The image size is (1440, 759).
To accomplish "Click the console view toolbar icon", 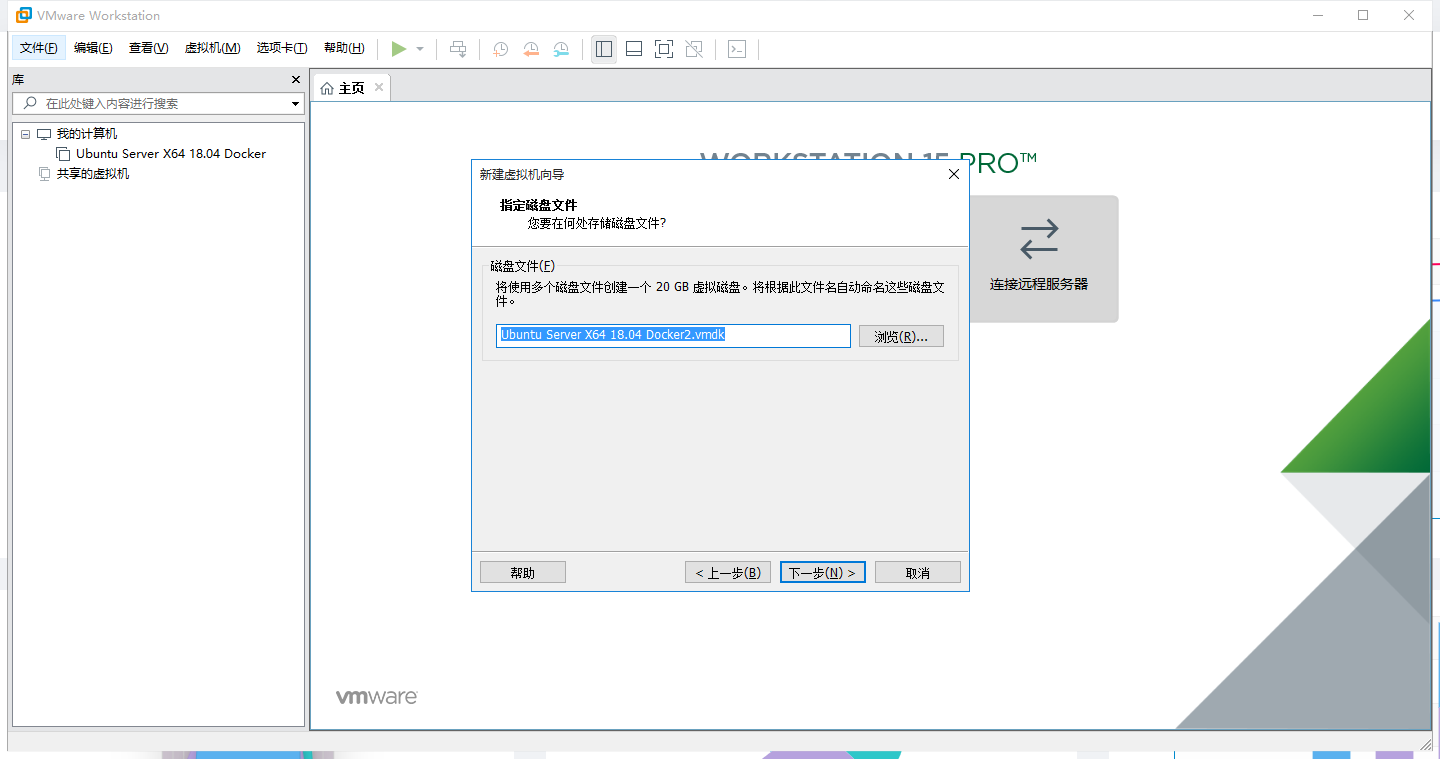I will click(737, 49).
